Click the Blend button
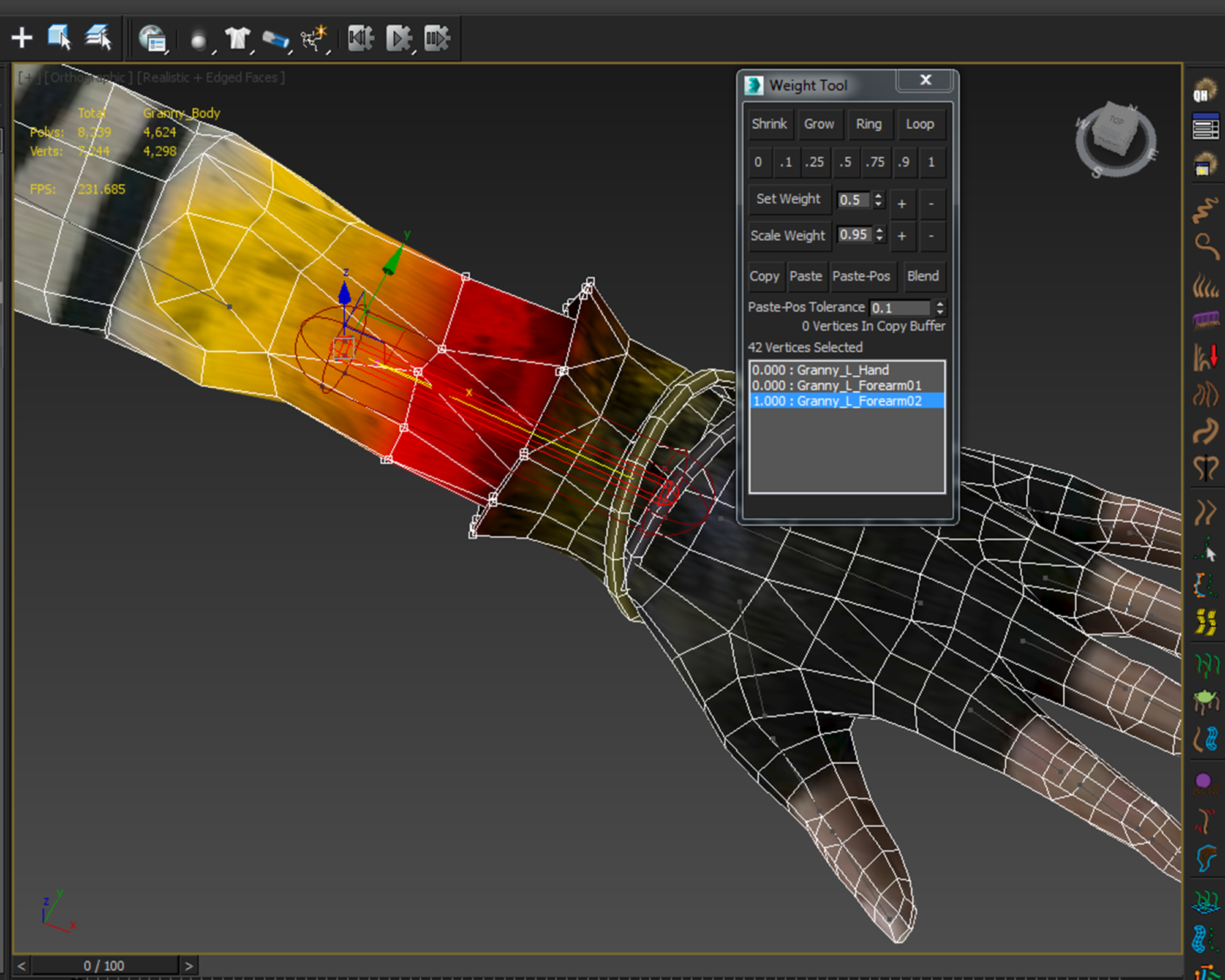1225x980 pixels. pyautogui.click(x=923, y=276)
